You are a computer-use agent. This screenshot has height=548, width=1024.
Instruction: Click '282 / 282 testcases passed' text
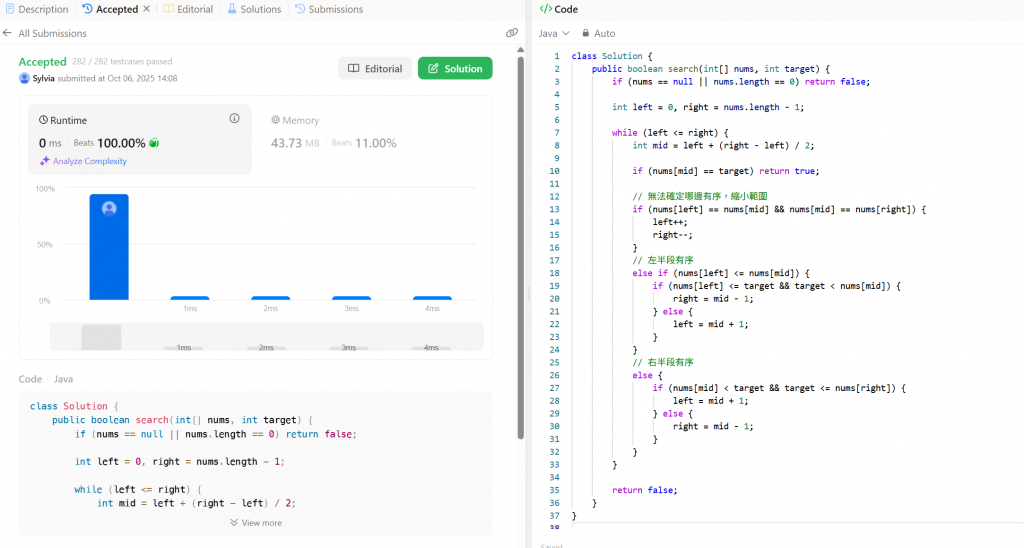pos(122,61)
